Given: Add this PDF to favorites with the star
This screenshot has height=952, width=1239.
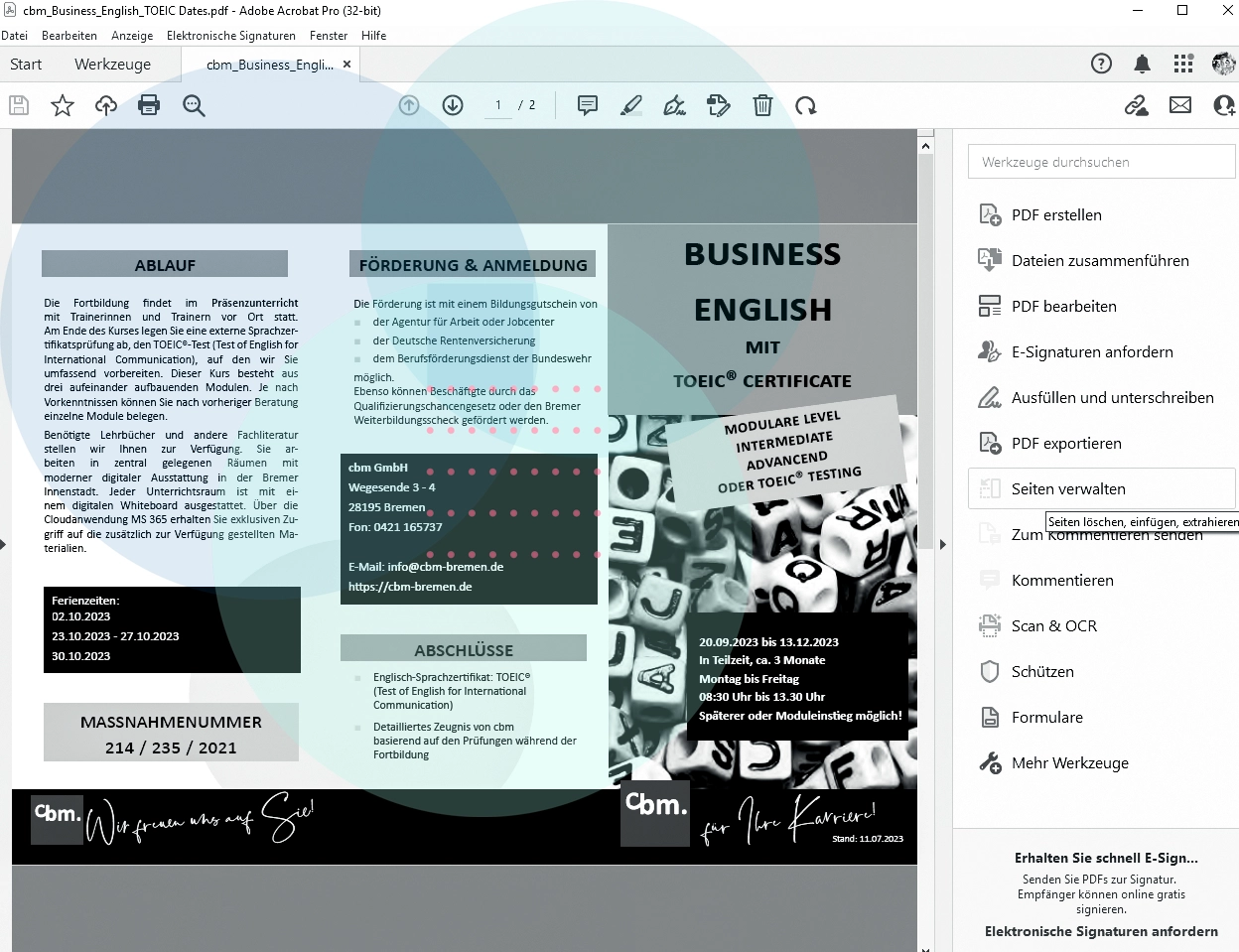Looking at the screenshot, I should pyautogui.click(x=63, y=105).
